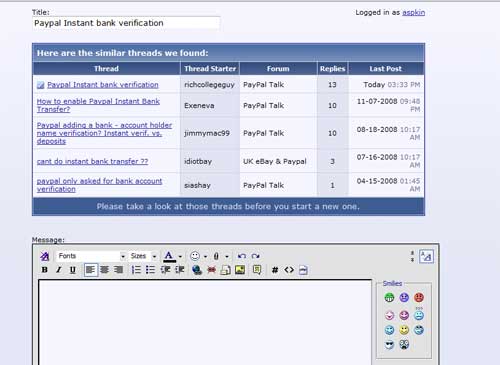
Task: Open the smilies dropdown arrow in toolbar
Action: tap(205, 256)
